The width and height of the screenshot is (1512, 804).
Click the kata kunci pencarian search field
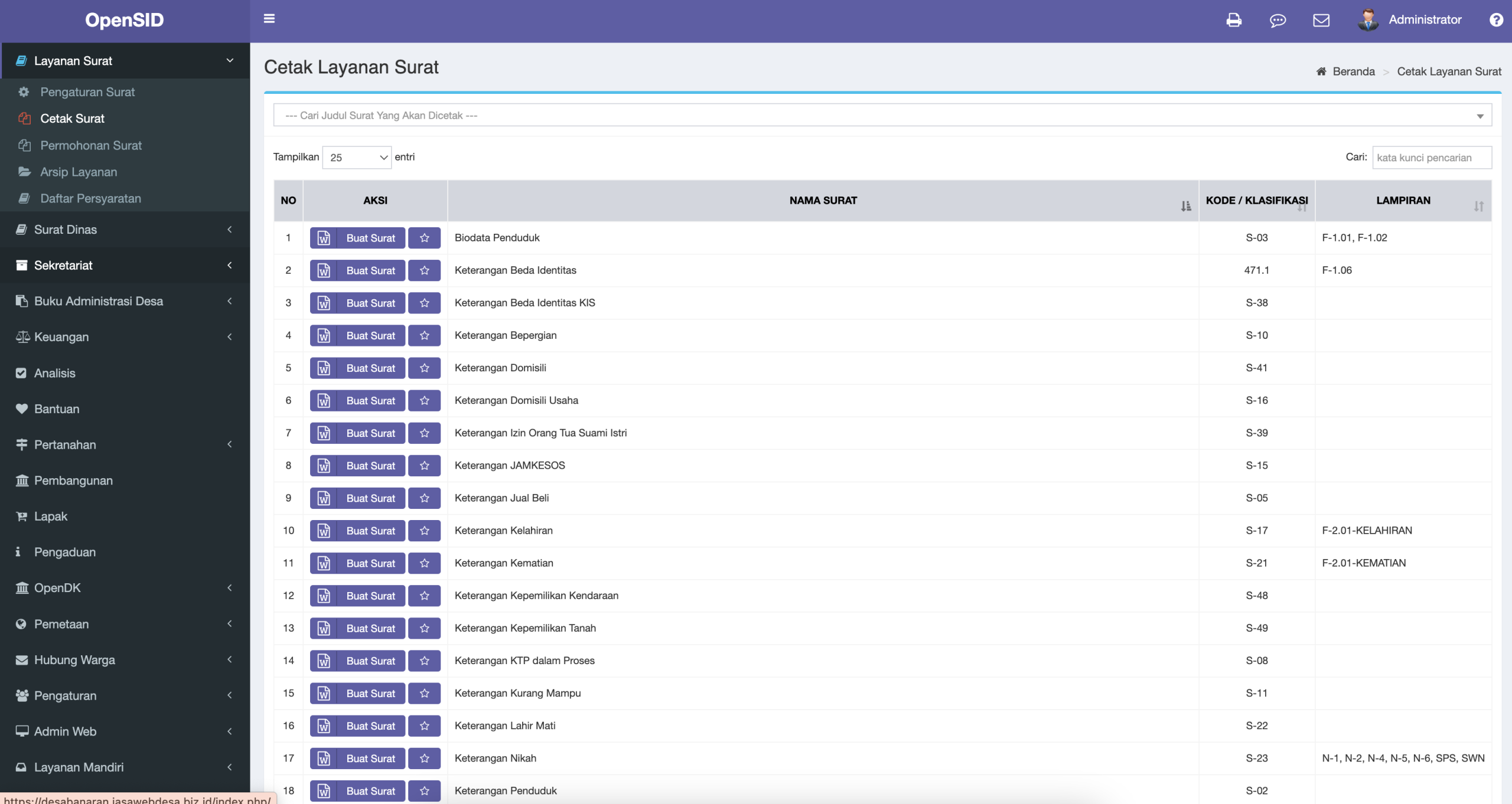pos(1431,158)
